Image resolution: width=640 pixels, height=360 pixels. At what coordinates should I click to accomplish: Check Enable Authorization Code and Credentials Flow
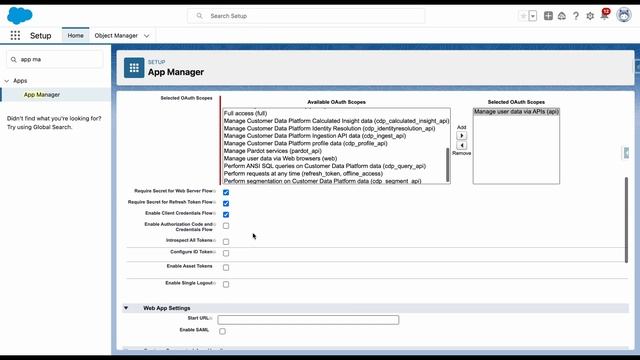(226, 226)
